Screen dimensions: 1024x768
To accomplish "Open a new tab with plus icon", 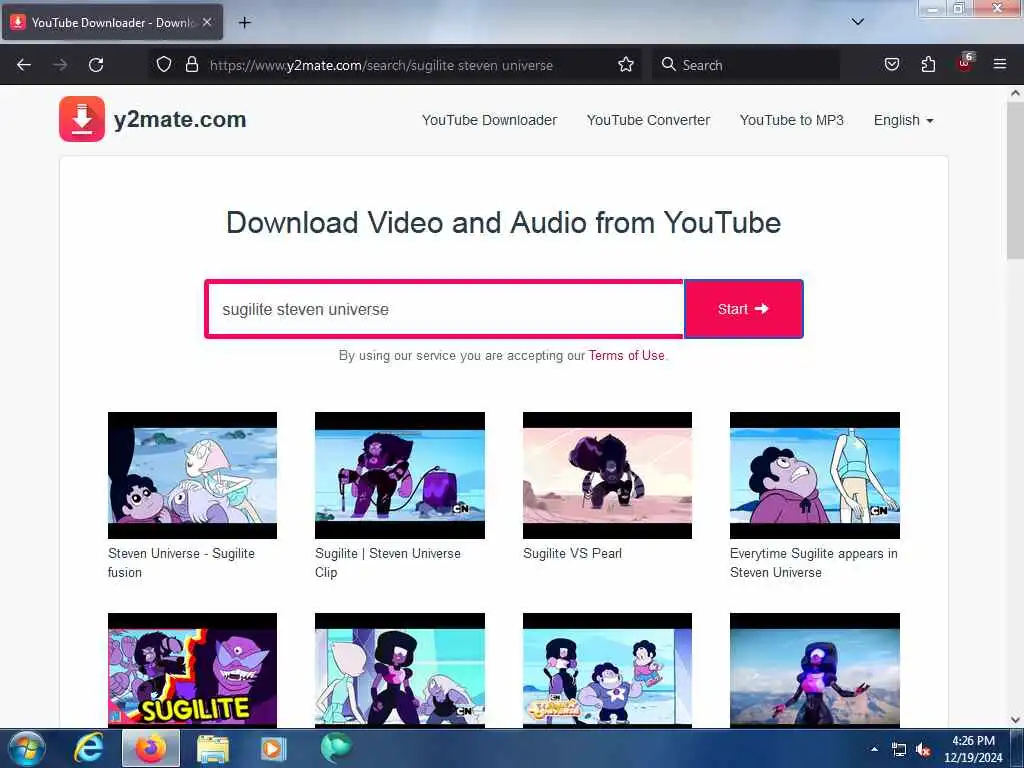I will pos(244,23).
